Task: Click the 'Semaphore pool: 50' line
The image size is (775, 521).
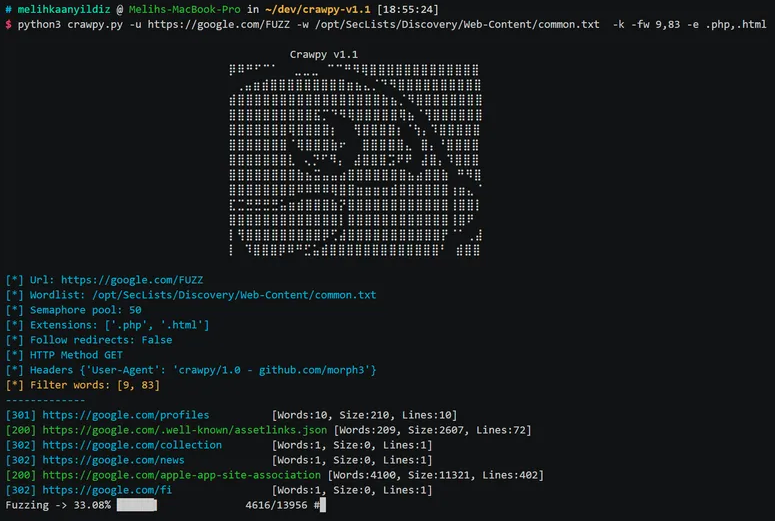Action: point(74,310)
